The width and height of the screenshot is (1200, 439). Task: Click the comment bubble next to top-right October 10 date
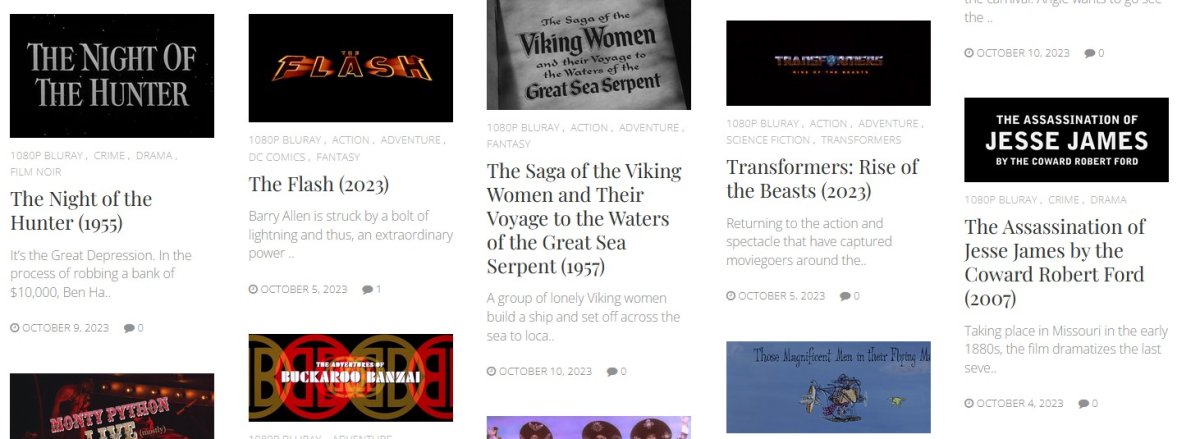(x=1090, y=53)
